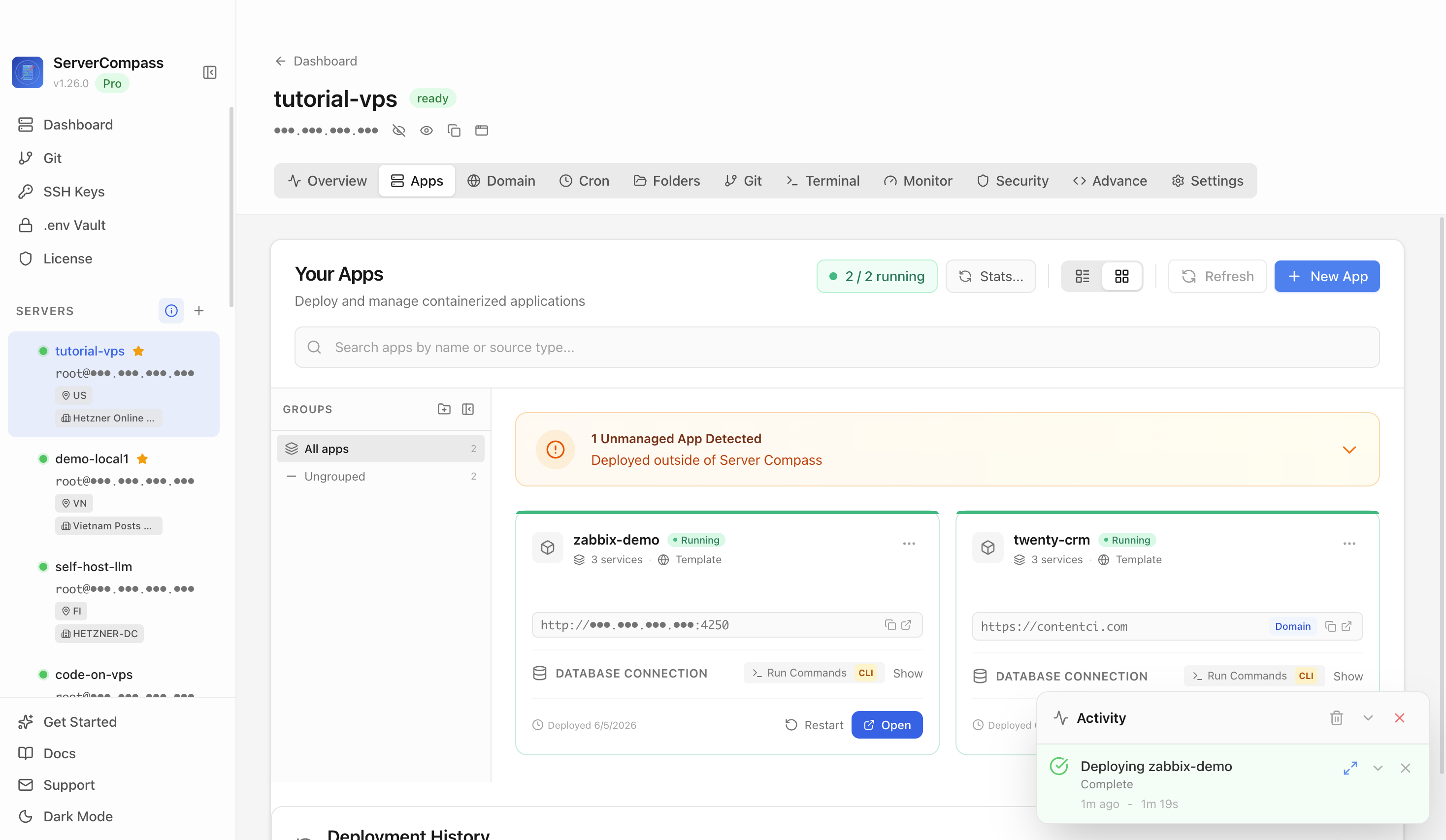Image resolution: width=1446 pixels, height=840 pixels.
Task: Open twenty-crm more options menu
Action: (x=1349, y=544)
